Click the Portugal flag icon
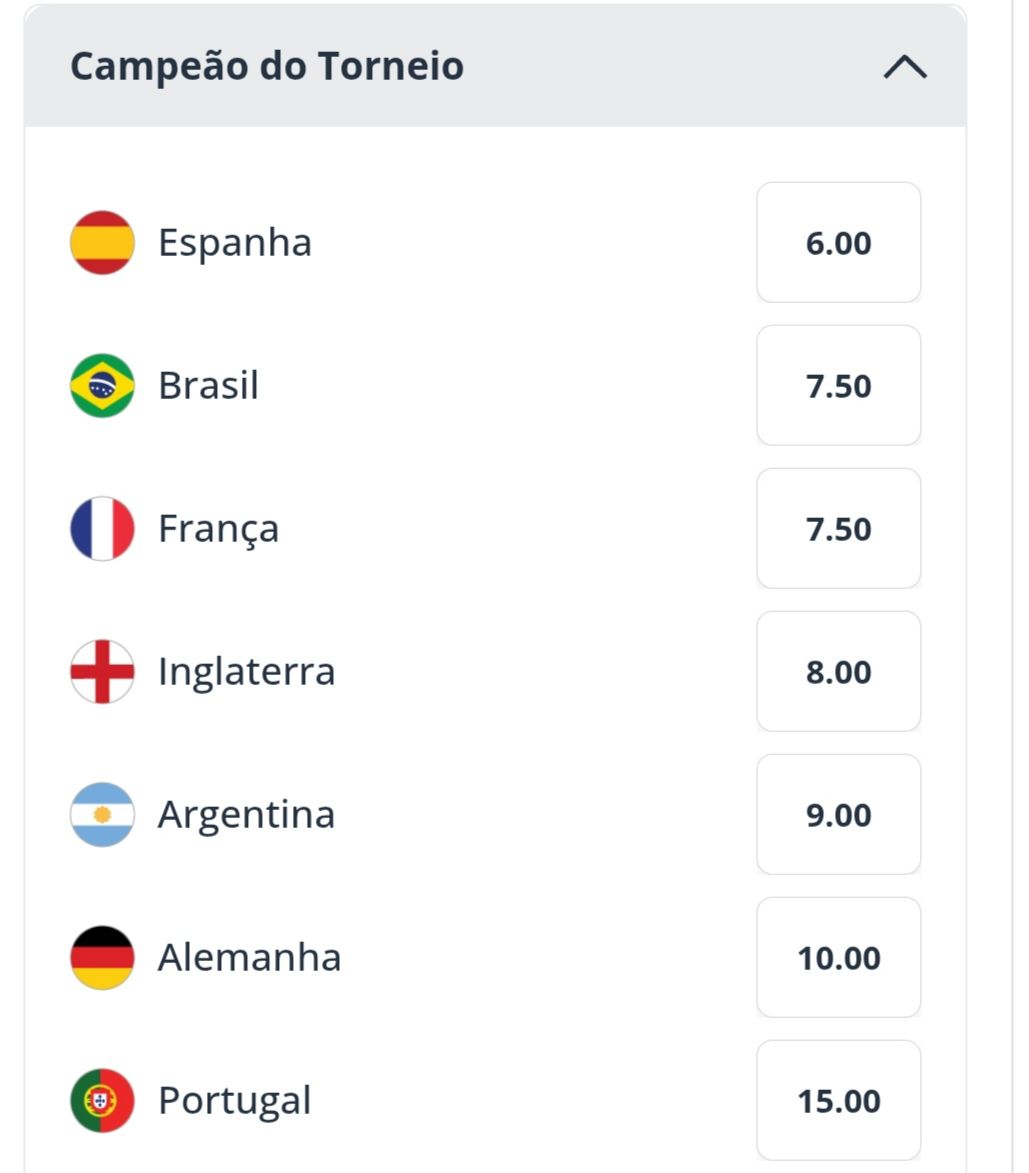This screenshot has width=1029, height=1173. [102, 1100]
